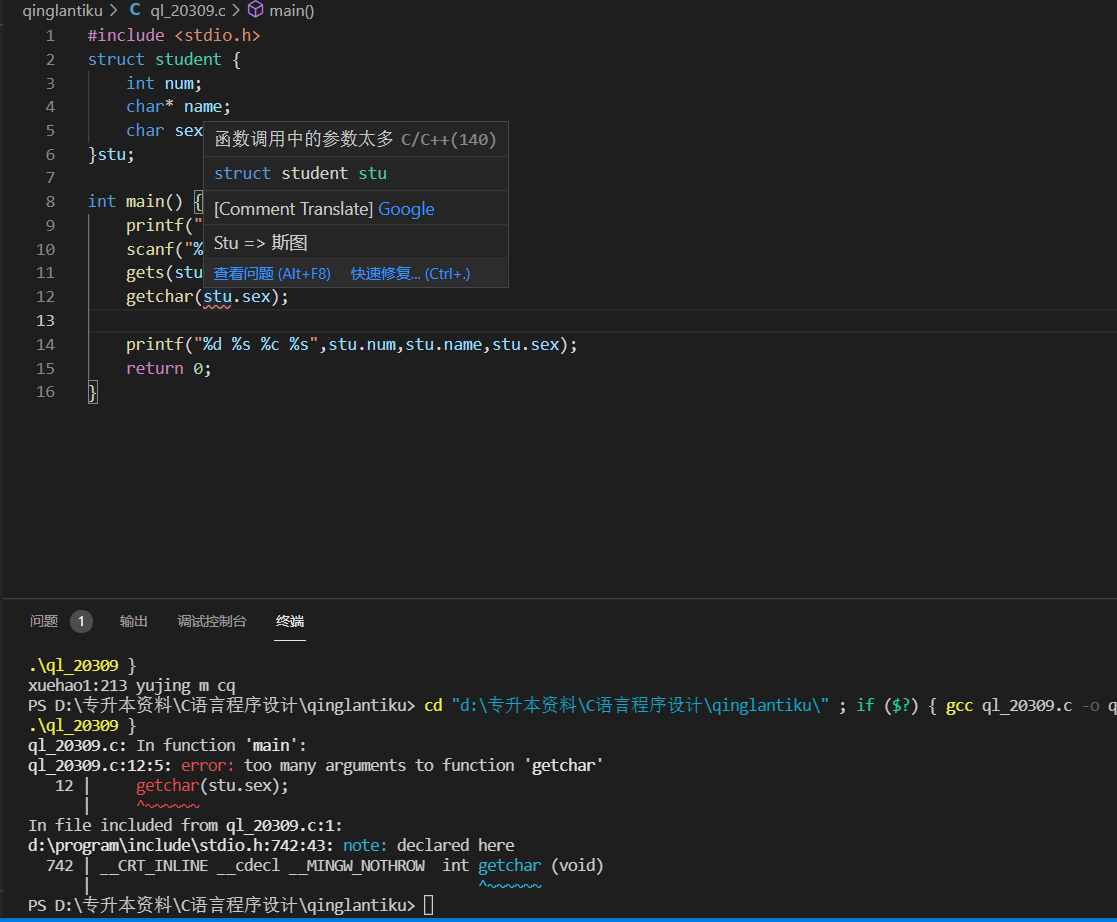This screenshot has width=1117, height=922.
Task: Click the hover title 函数调用中的参数太多
Action: click(304, 139)
